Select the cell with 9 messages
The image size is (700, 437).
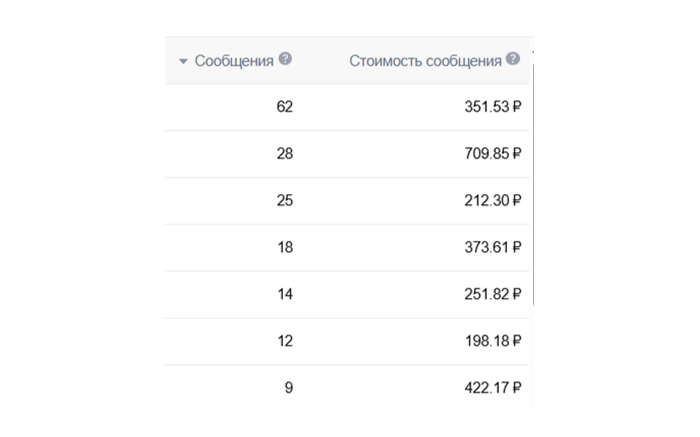[x=289, y=387]
